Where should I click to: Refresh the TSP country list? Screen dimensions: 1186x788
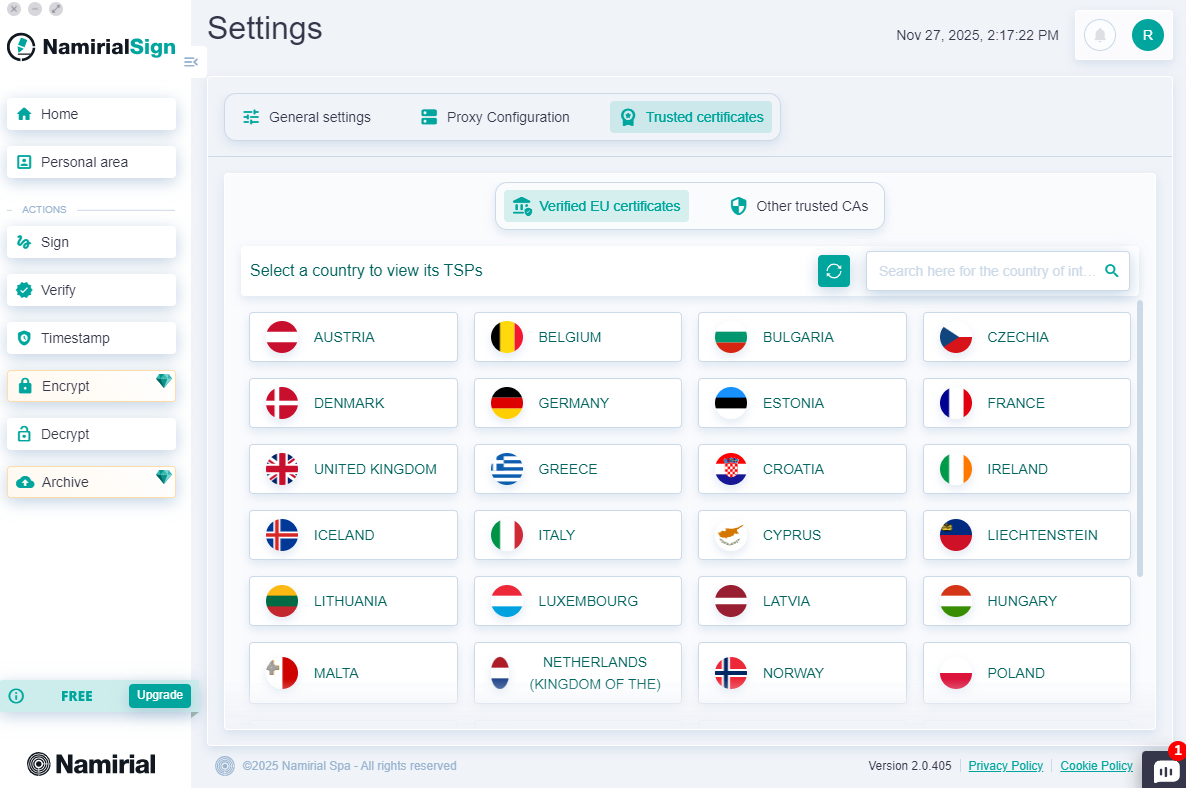[834, 270]
